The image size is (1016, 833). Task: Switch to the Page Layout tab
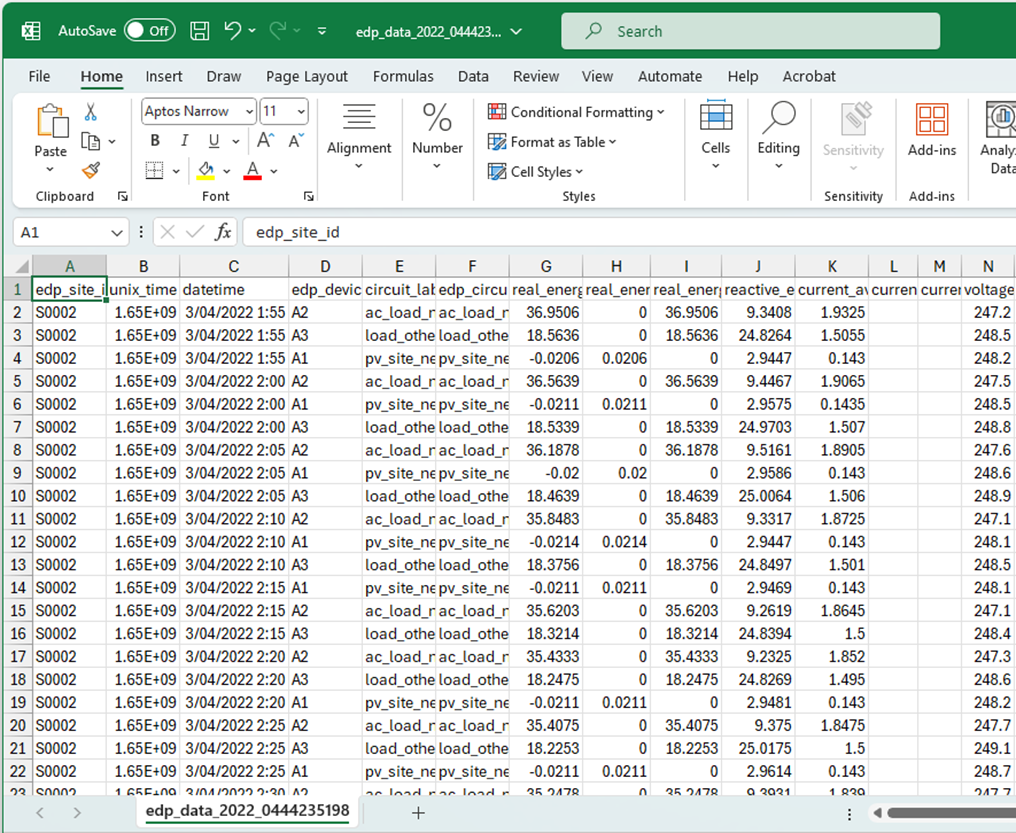[307, 76]
